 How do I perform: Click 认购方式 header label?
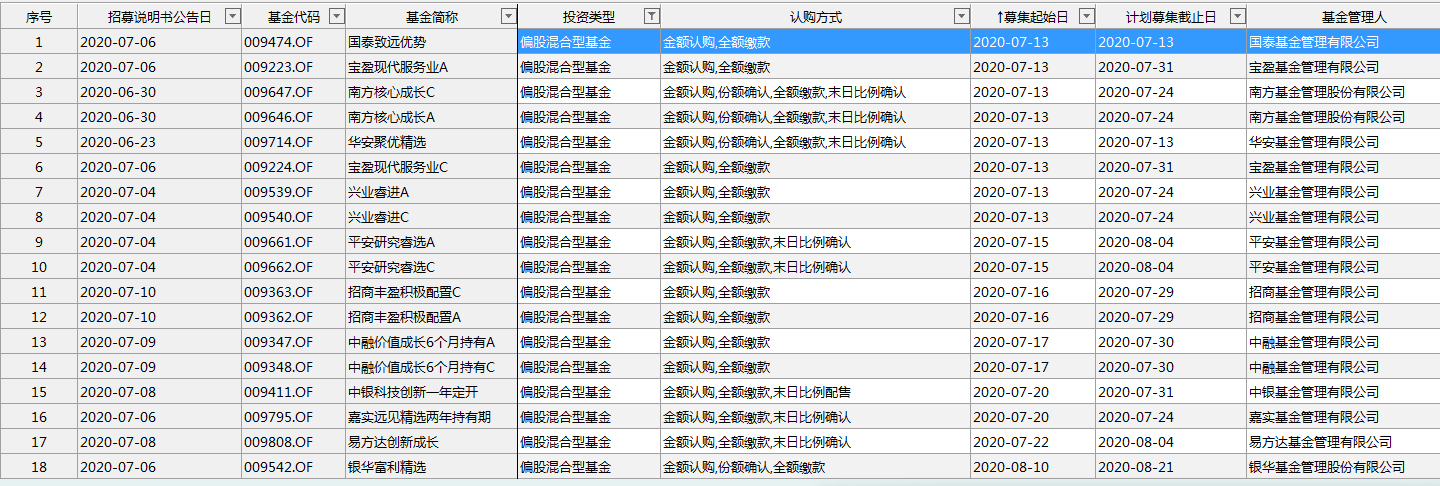click(815, 17)
